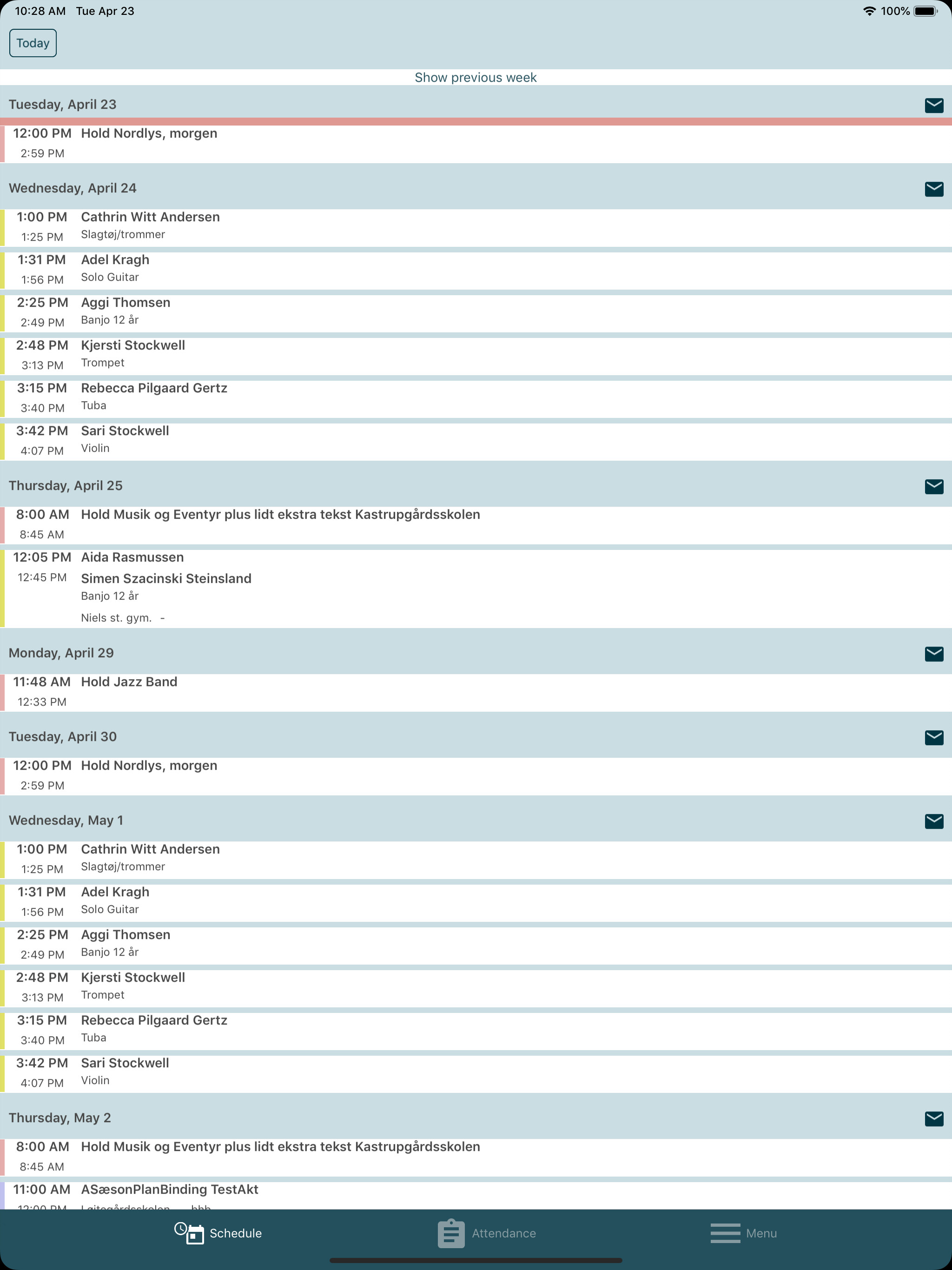Open Cathrin Witt Andersen lesson on April 24
This screenshot has width=952, height=1270.
click(476, 228)
